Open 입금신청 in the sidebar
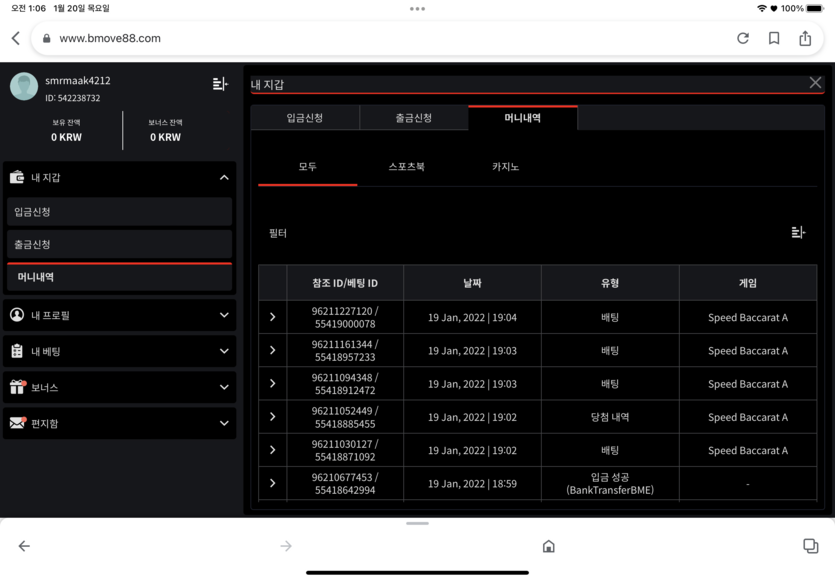835x580 pixels. [x=120, y=212]
